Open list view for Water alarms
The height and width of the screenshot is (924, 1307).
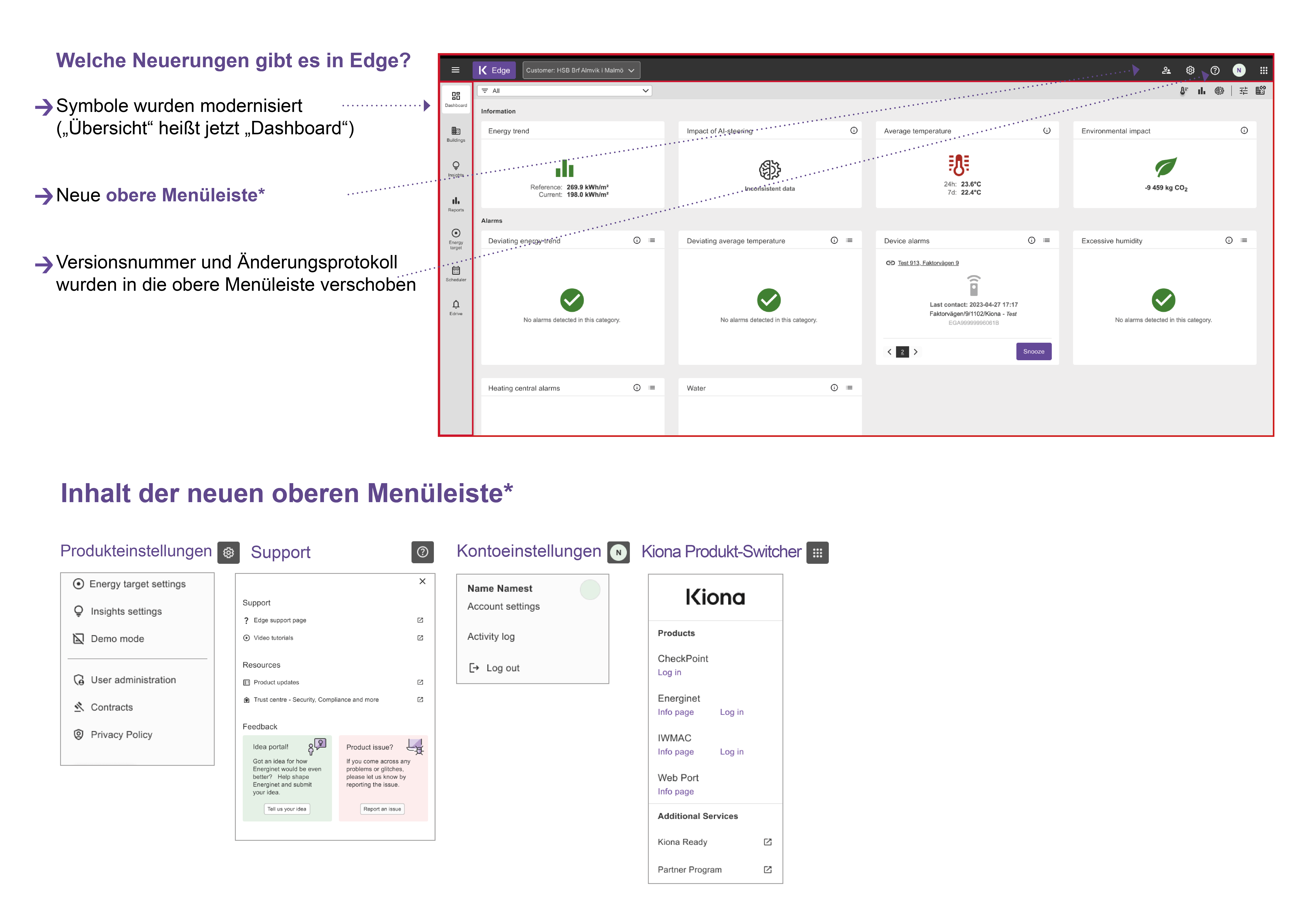tap(849, 388)
